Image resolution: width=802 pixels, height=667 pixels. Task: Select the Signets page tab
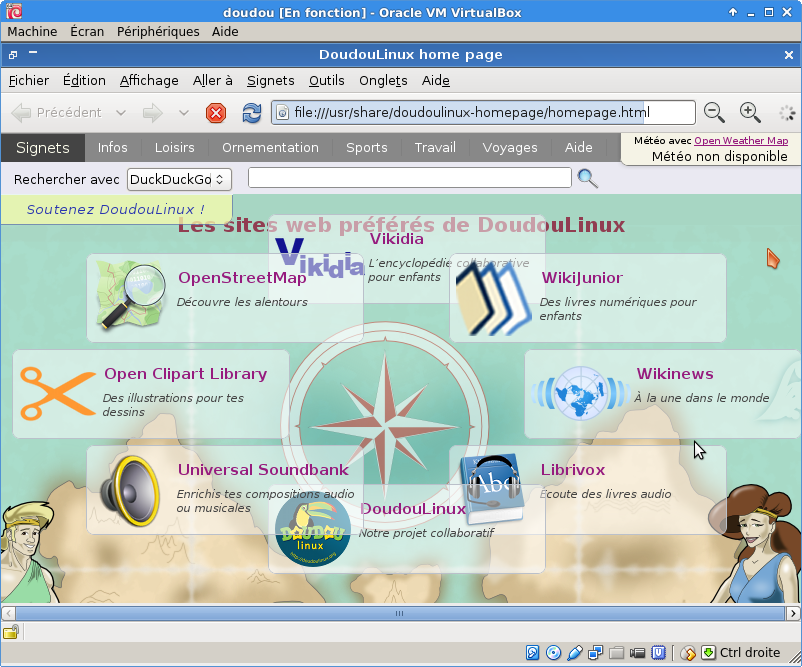(42, 148)
